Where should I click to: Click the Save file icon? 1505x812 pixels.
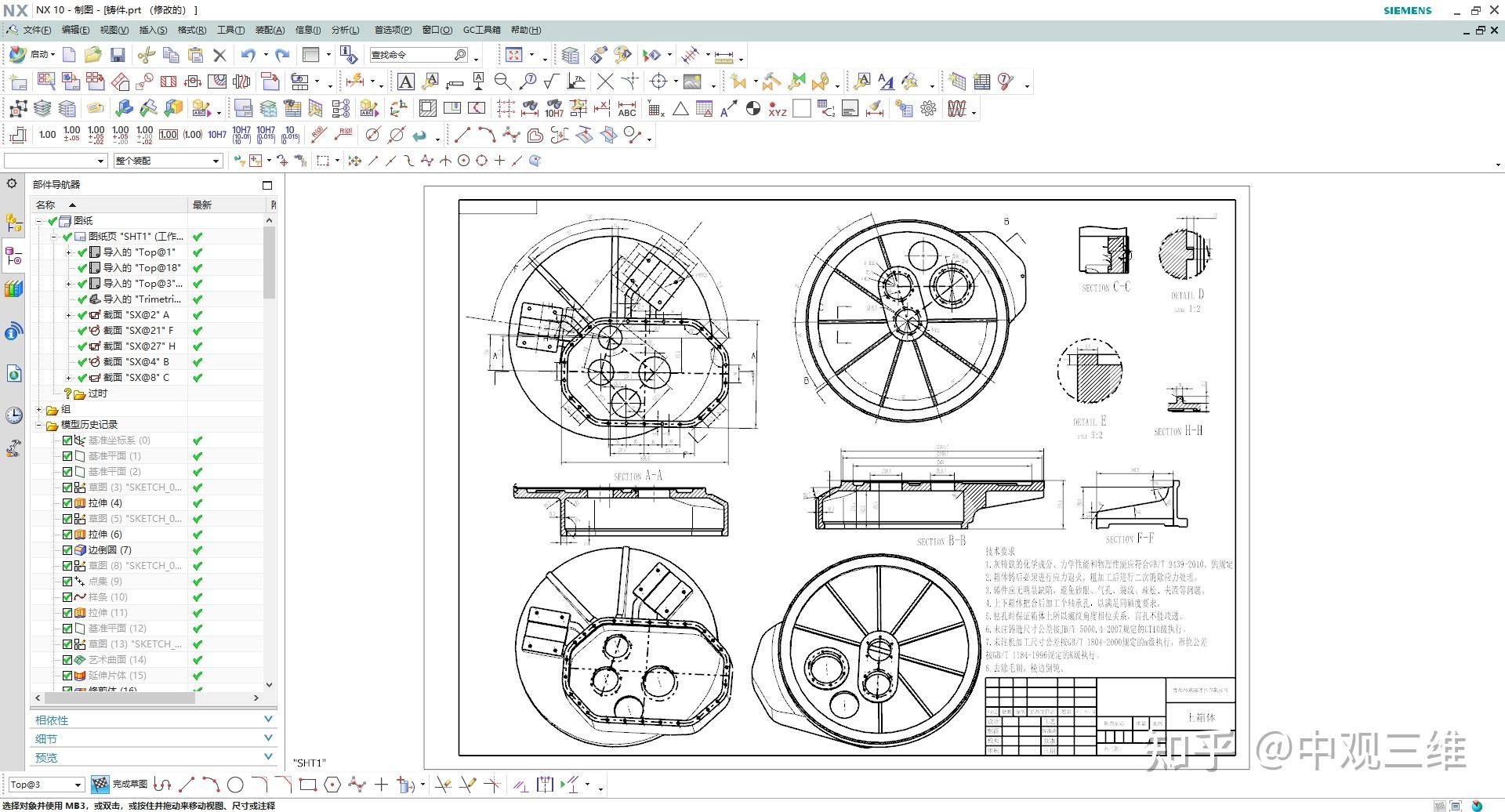pos(118,55)
